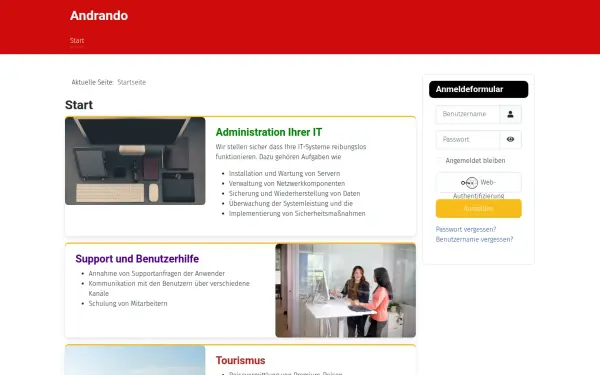Open the Benutzername vergessen? link
The height and width of the screenshot is (375, 600).
(x=474, y=239)
